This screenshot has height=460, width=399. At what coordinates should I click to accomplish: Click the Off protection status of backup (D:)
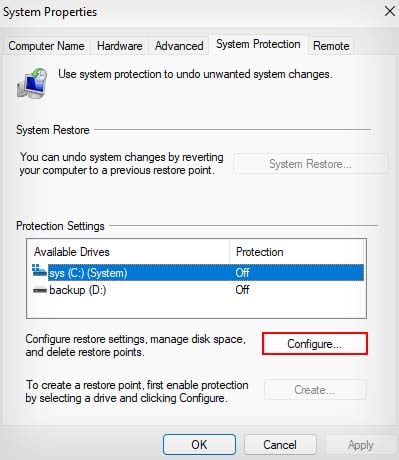(242, 290)
